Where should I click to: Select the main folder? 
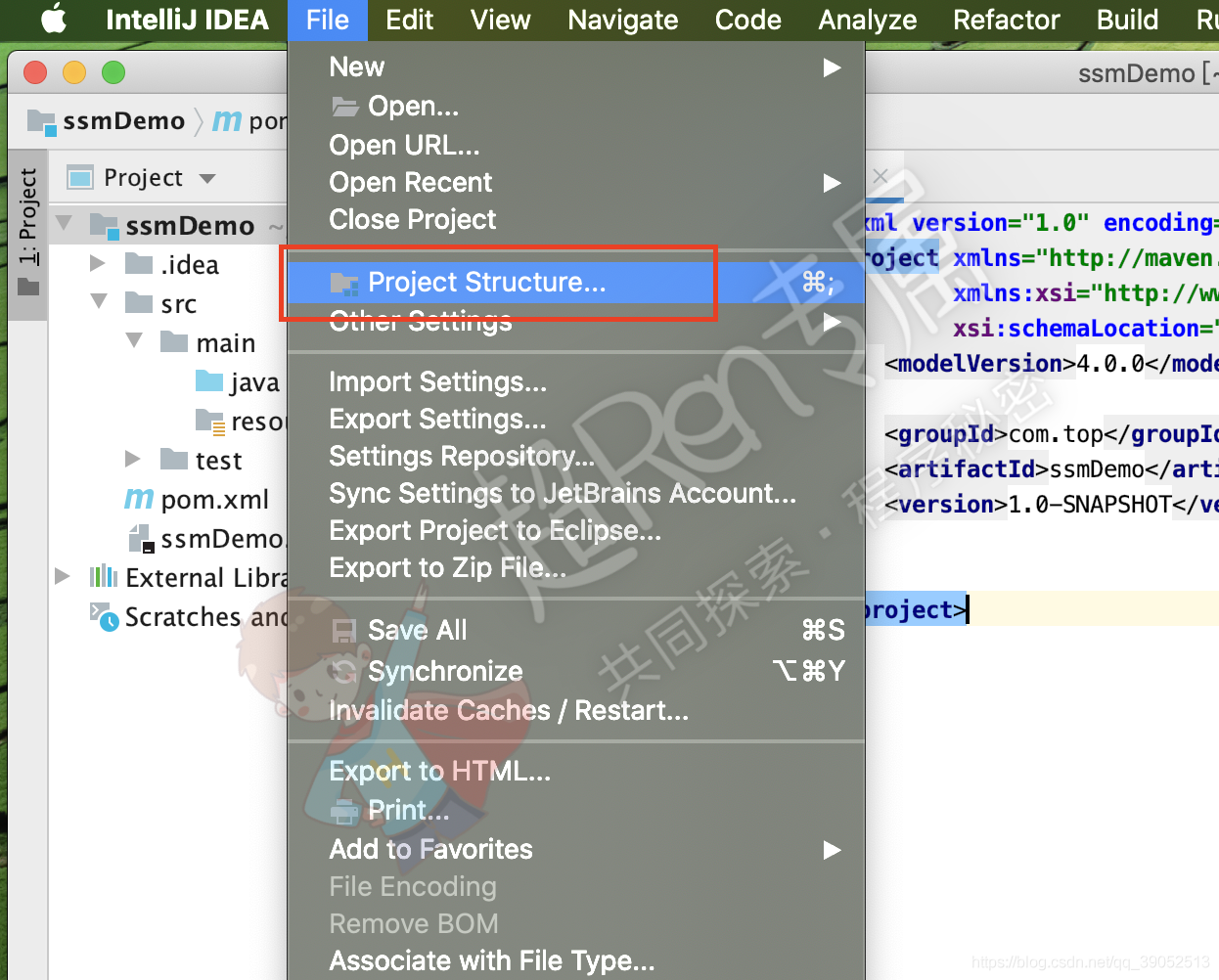225,343
